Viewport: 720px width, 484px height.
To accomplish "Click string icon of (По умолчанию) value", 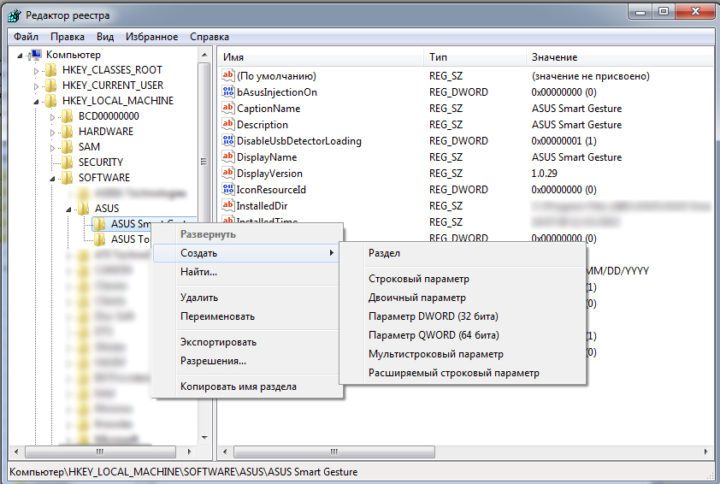I will pyautogui.click(x=228, y=75).
